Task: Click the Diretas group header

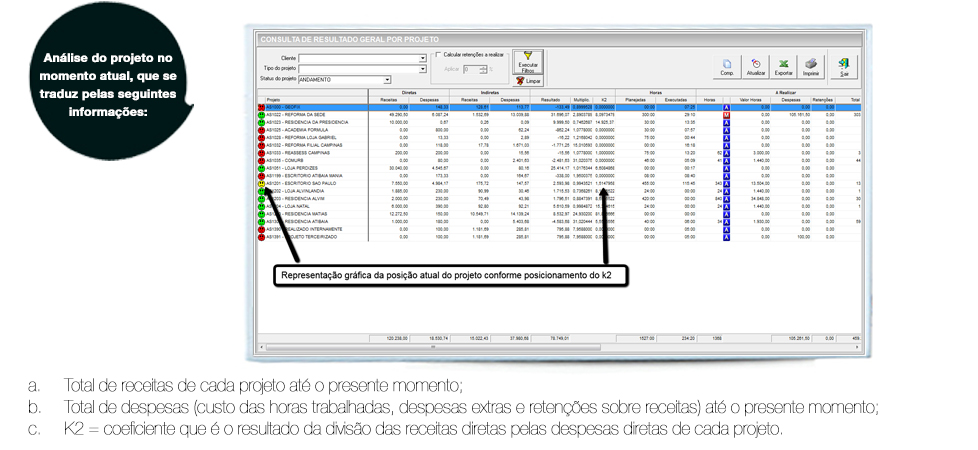Action: tap(409, 92)
